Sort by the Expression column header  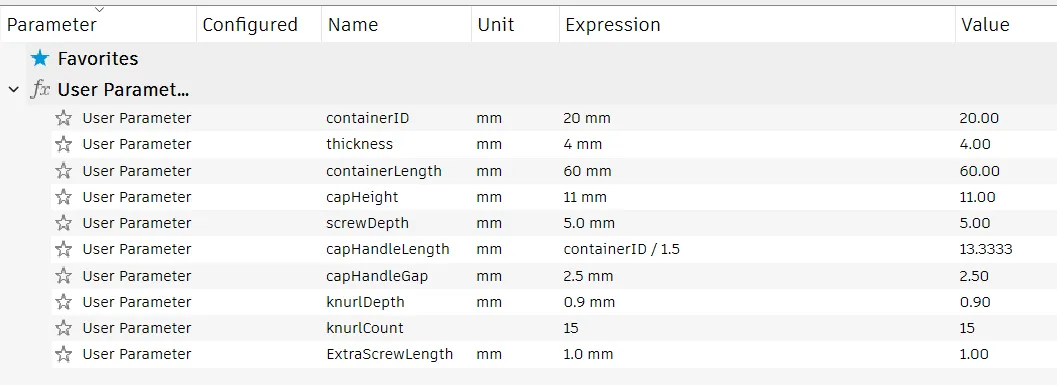coord(613,25)
